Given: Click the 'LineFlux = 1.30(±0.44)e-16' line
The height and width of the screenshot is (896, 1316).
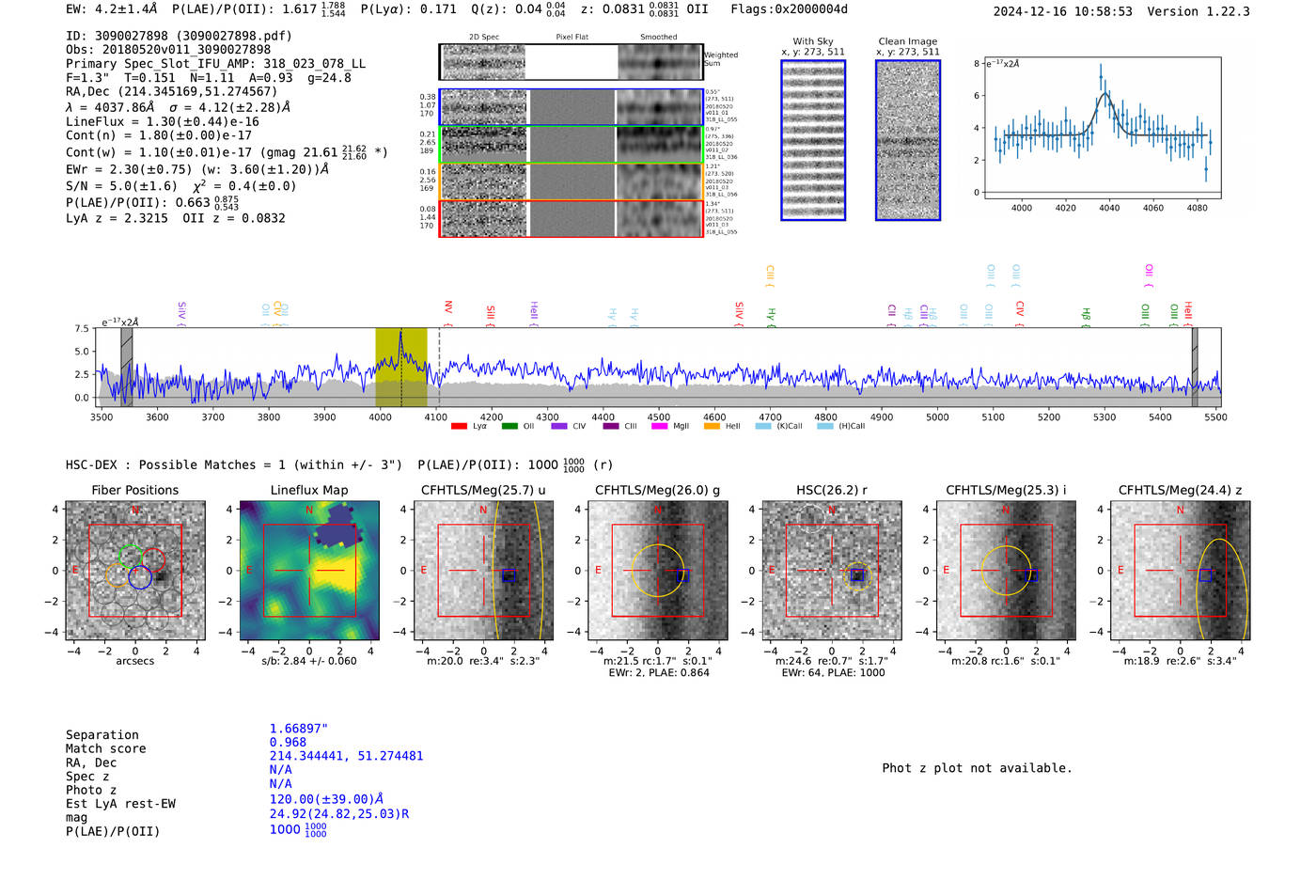Looking at the screenshot, I should pyautogui.click(x=163, y=121).
